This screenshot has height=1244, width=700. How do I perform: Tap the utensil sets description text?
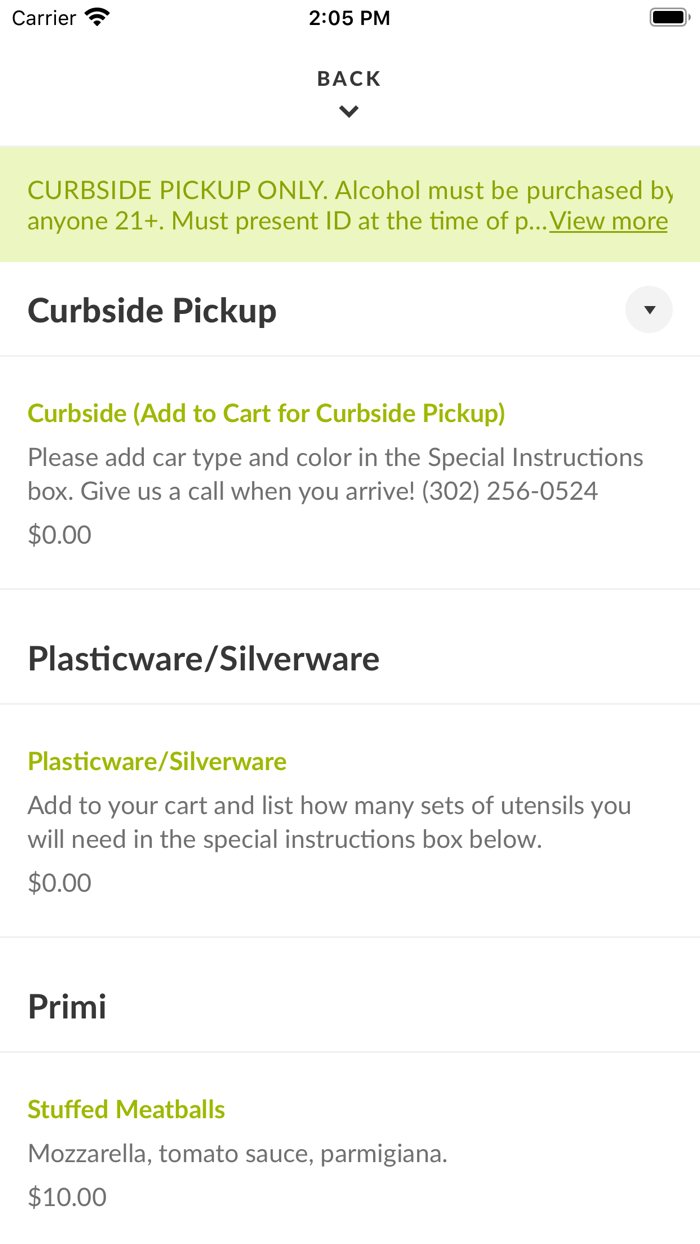[329, 822]
